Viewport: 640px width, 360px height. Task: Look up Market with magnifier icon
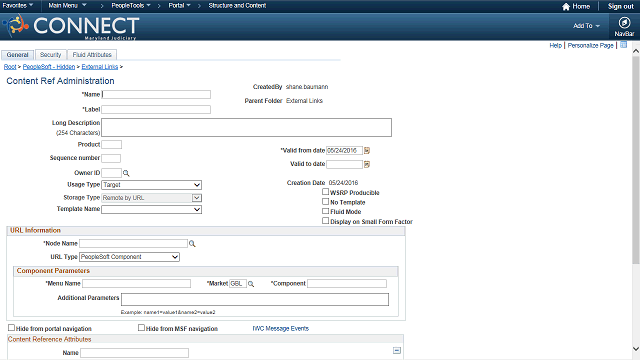pos(251,284)
